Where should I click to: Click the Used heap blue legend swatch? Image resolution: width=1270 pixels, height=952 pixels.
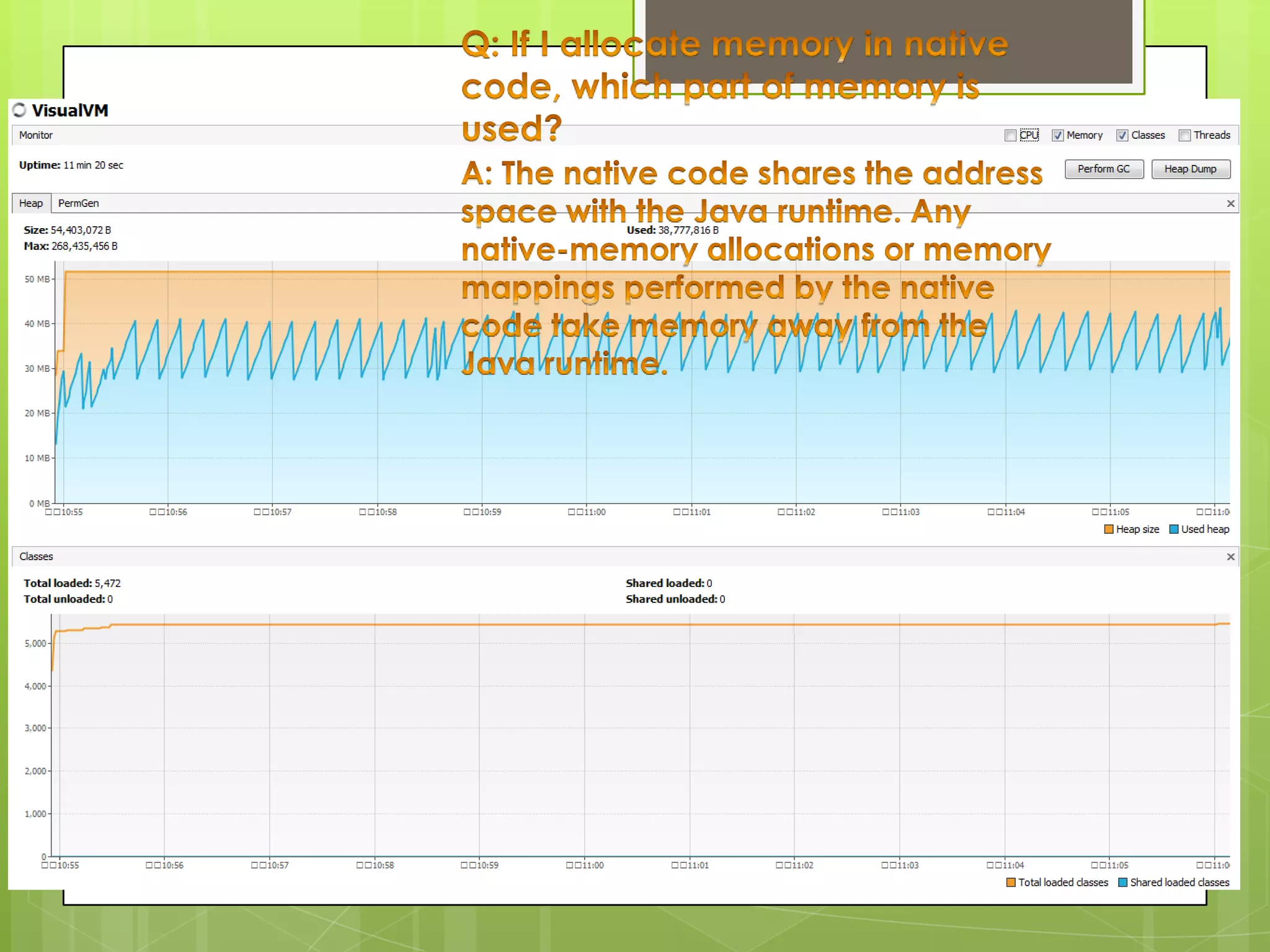(1173, 529)
